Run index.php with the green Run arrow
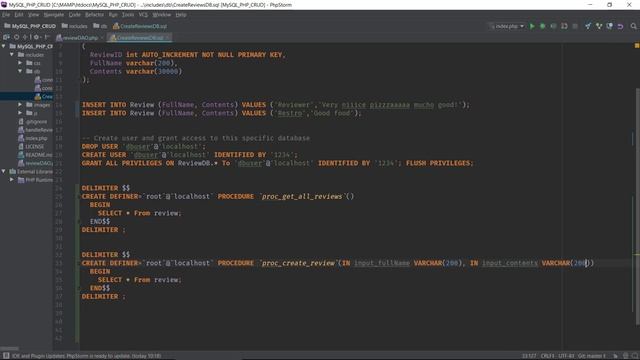Viewport: 640px width, 360px height. point(532,26)
